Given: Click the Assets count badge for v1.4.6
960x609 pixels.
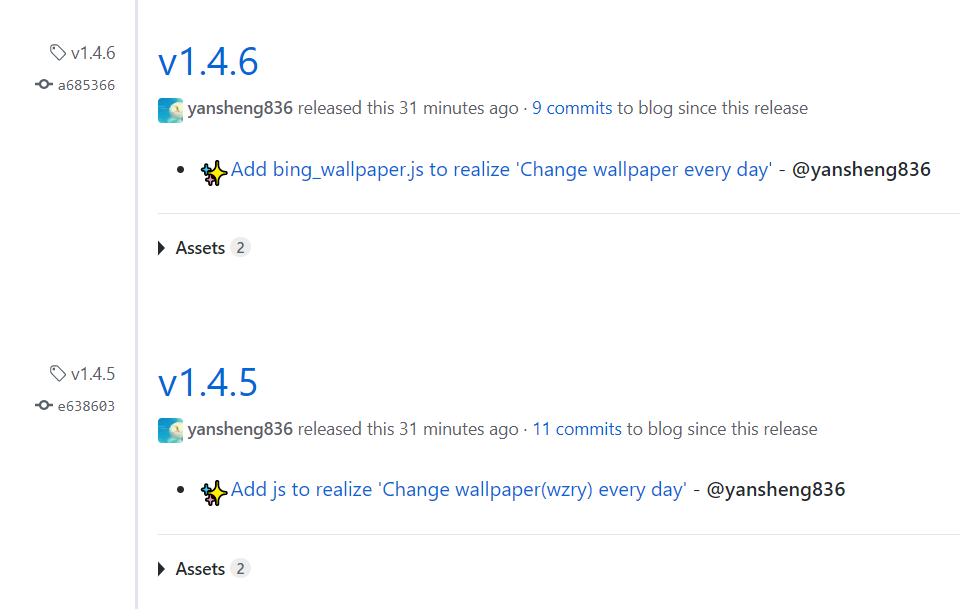Looking at the screenshot, I should point(241,247).
